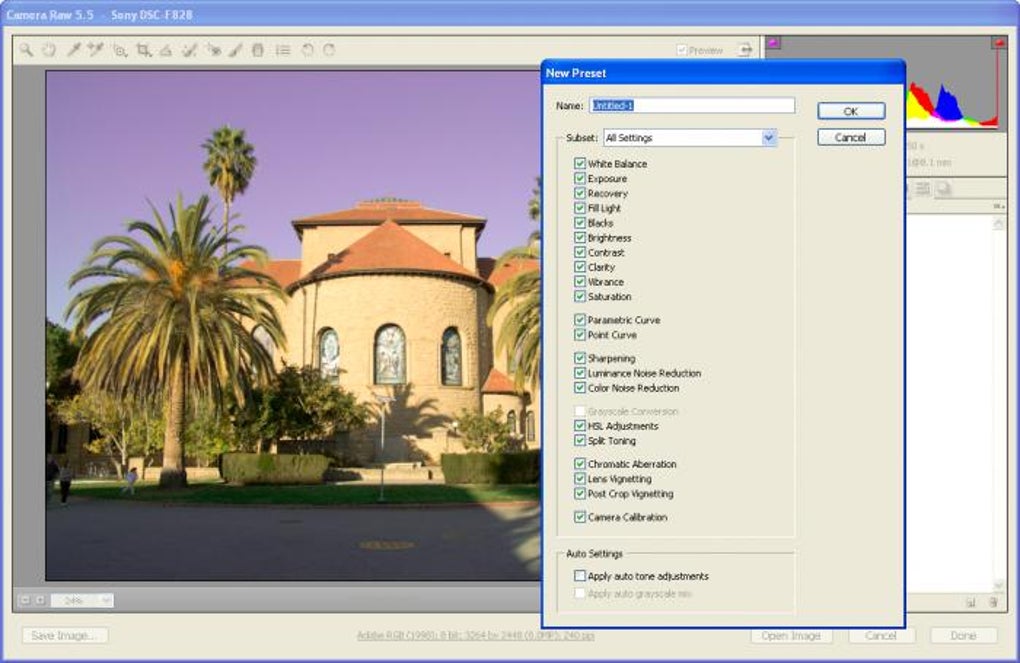Click the new preset icon in Presets panel
The width and height of the screenshot is (1020, 663).
(x=971, y=602)
